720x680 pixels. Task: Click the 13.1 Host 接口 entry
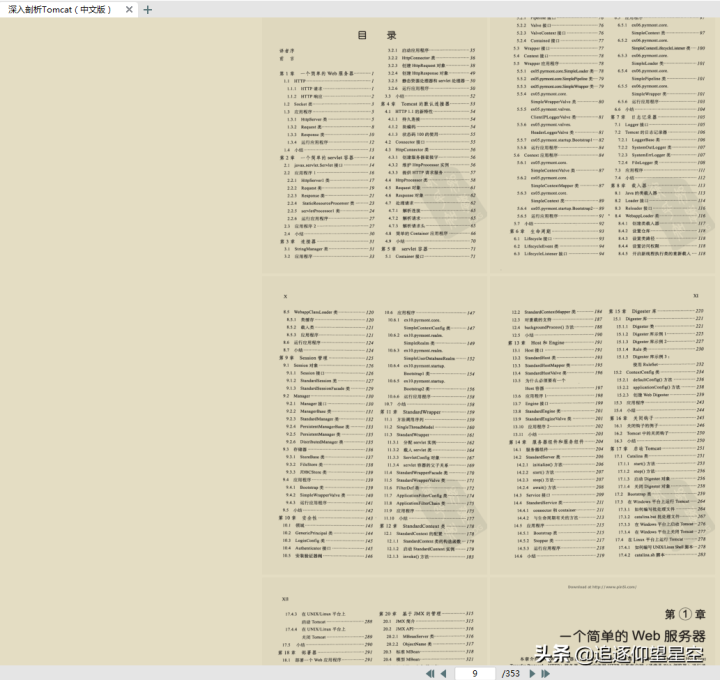point(557,350)
